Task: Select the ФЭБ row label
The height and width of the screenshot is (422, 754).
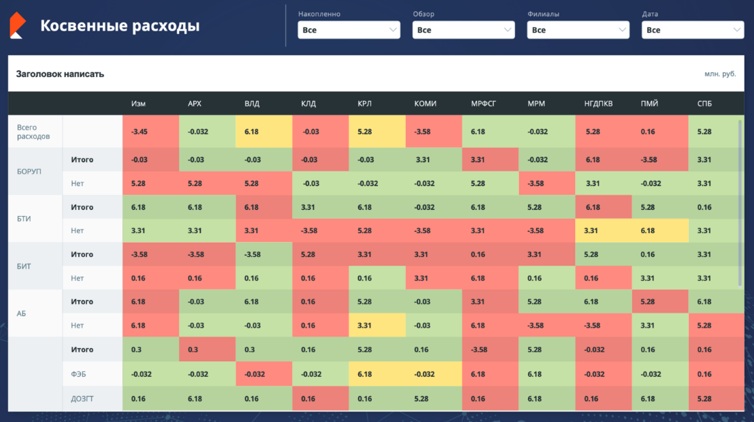Action: coord(77,374)
